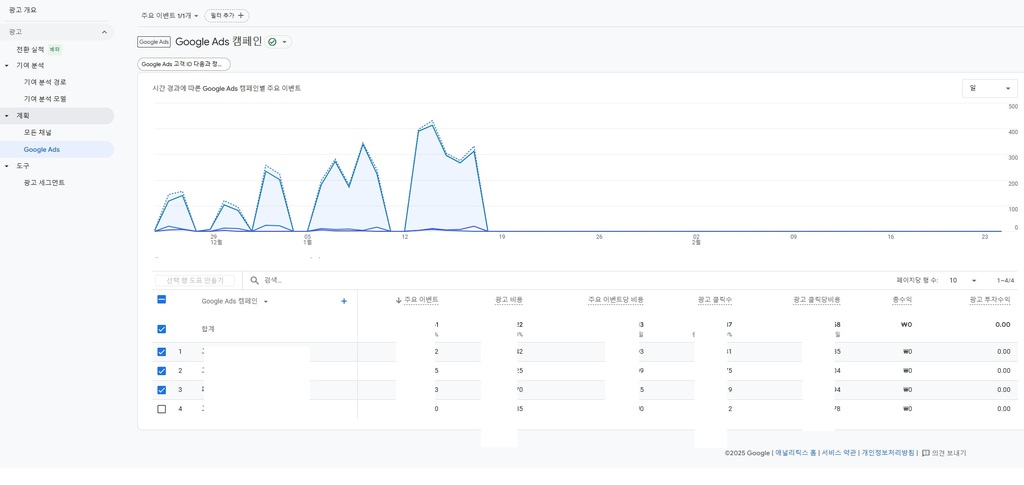Open the rows per page dropdown
Screen dimensions: 1024x485
[963, 280]
